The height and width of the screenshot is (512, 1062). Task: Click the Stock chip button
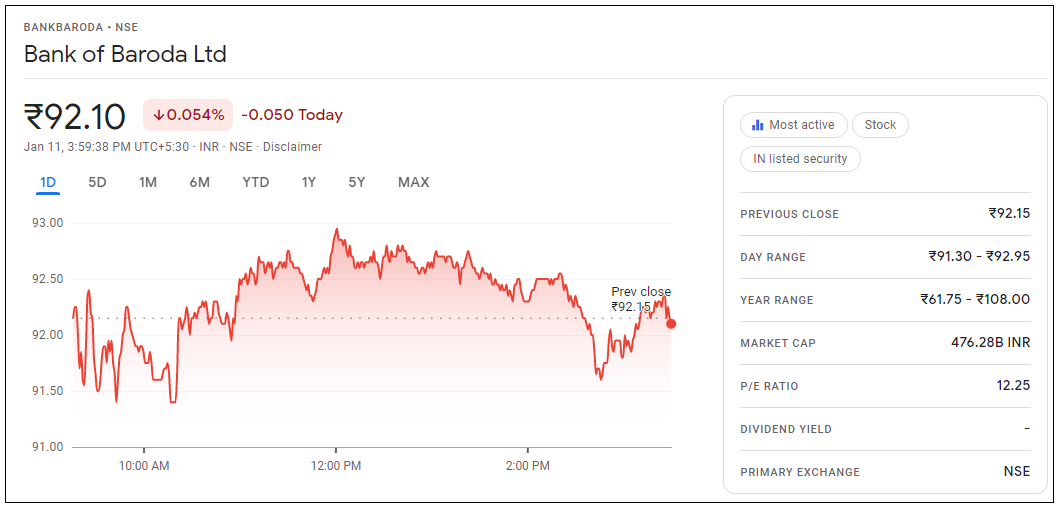880,125
